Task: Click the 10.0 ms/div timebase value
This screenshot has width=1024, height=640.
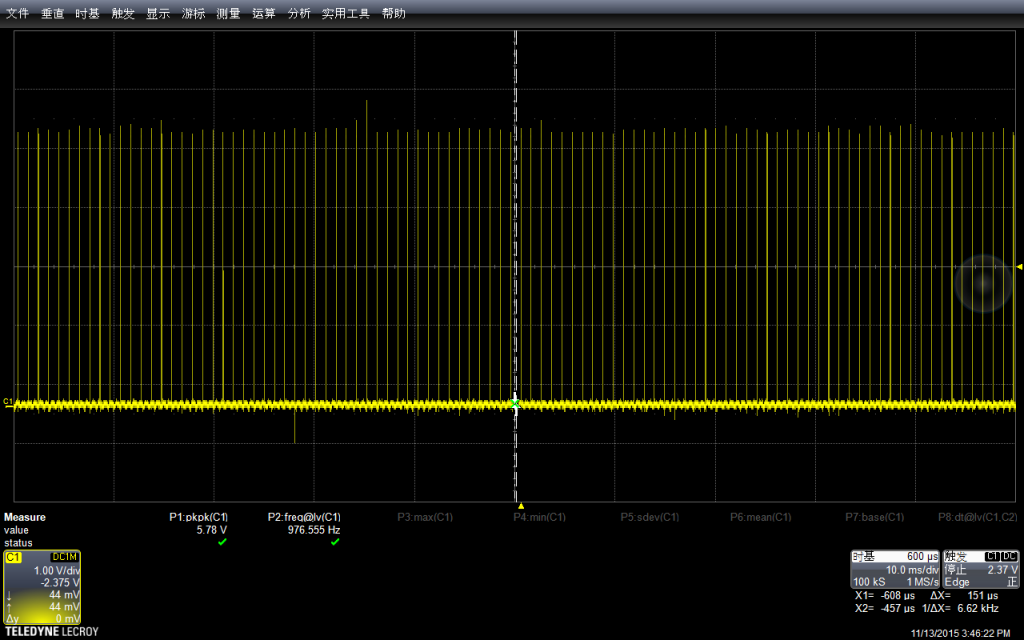Action: [x=912, y=570]
